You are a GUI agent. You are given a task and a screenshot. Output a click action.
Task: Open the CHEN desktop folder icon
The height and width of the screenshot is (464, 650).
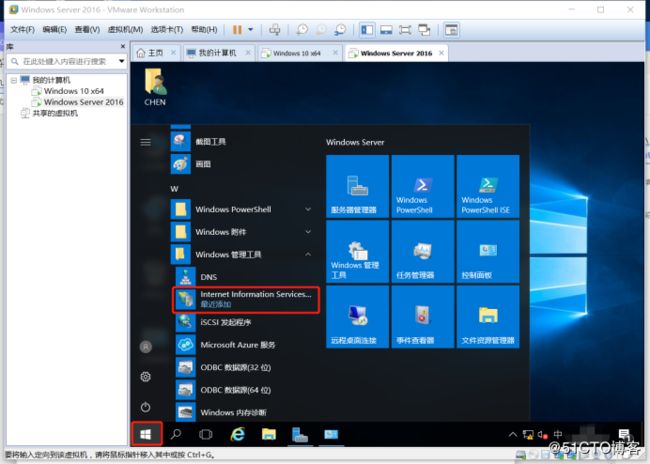pyautogui.click(x=155, y=87)
